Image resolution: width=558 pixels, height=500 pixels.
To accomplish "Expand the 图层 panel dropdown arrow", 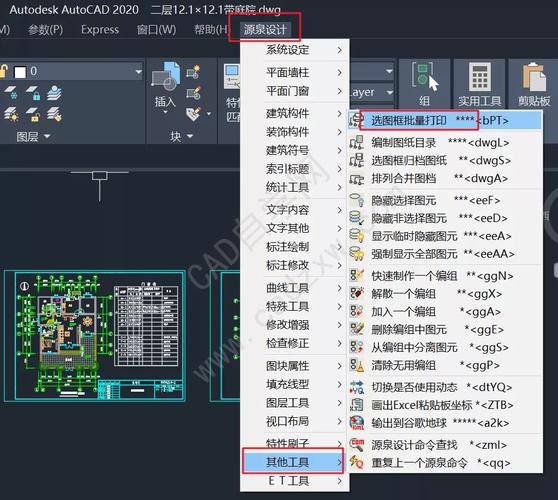I will pyautogui.click(x=47, y=136).
